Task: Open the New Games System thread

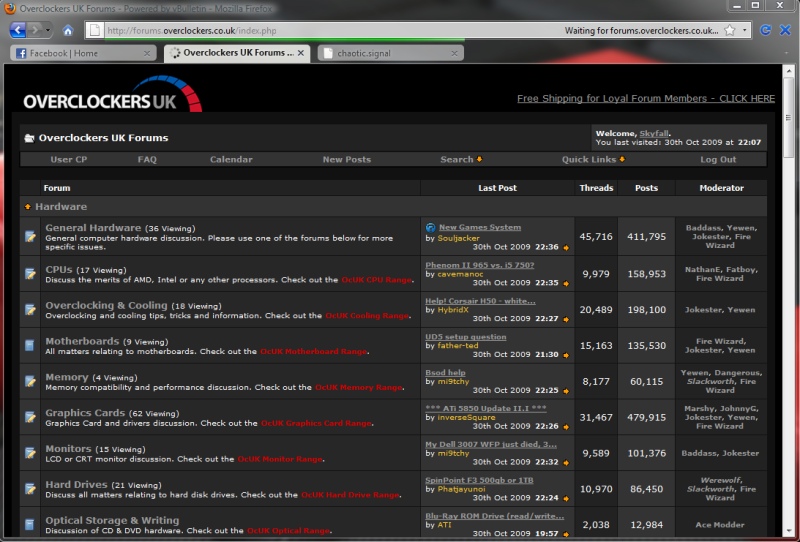Action: [x=480, y=227]
